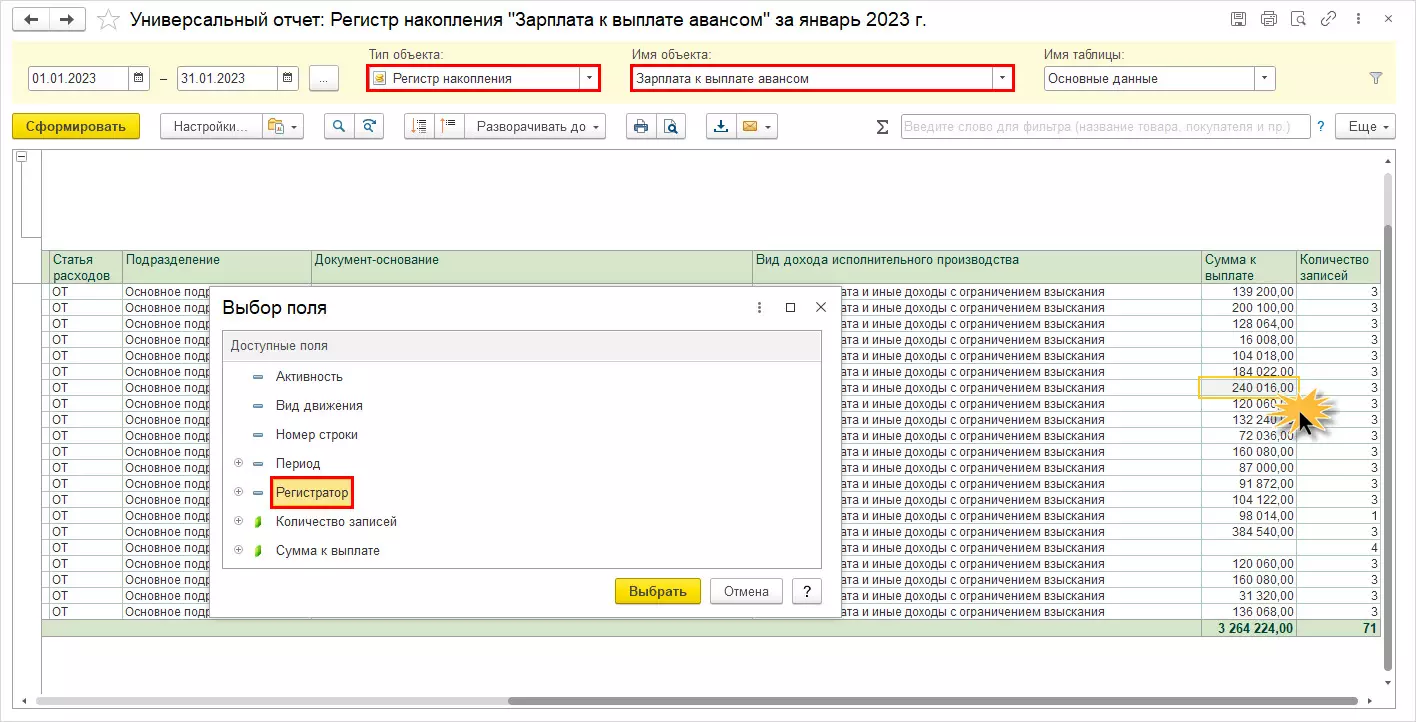The height and width of the screenshot is (722, 1416).
Task: Click the total amount 3 264 224,00
Action: [x=1249, y=629]
